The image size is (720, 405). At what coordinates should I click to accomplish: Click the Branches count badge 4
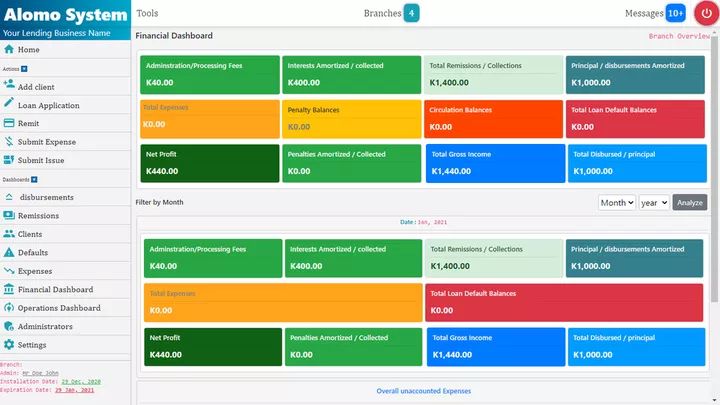coord(411,13)
